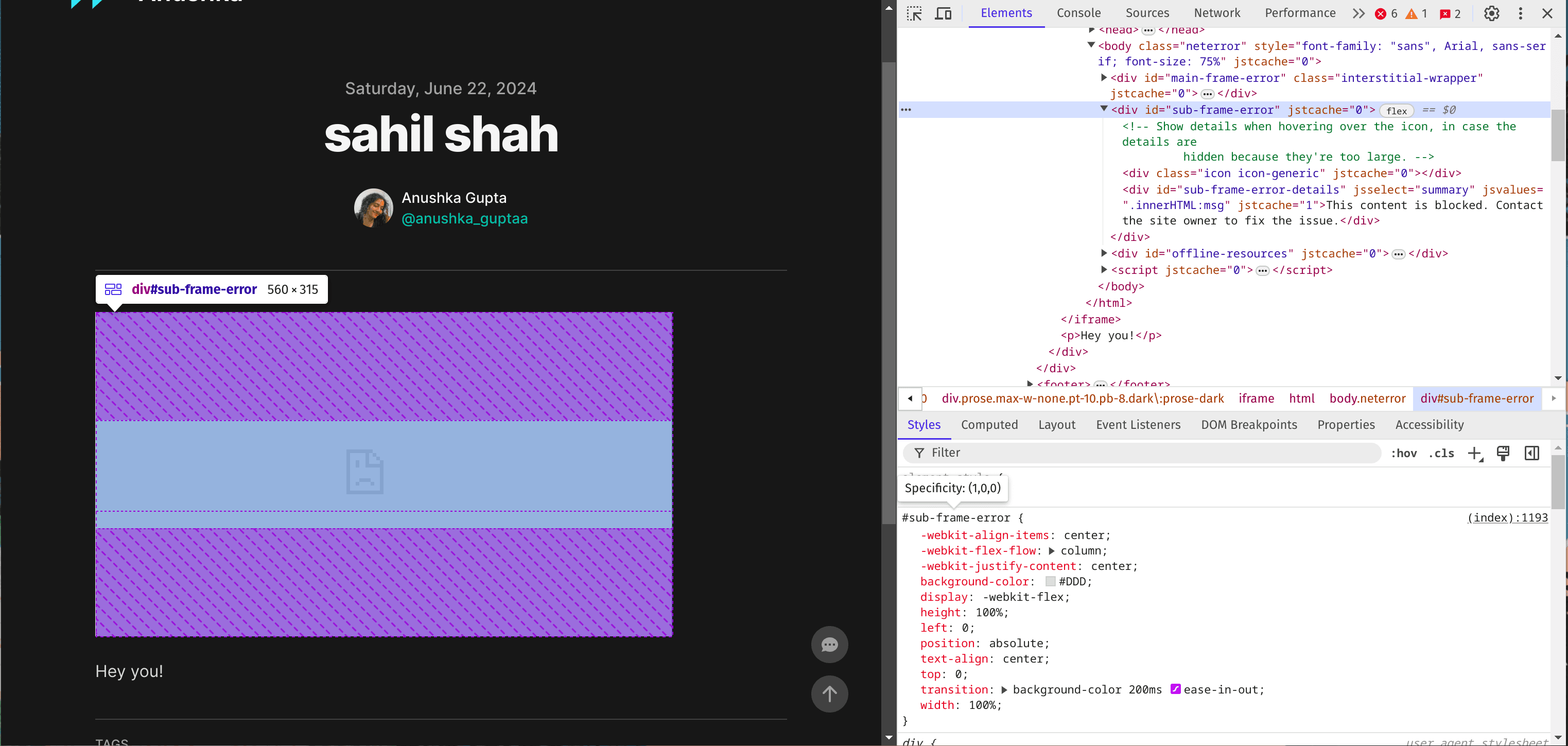Viewport: 1568px width, 746px height.
Task: Click Anushka Gupta's avatar image
Action: click(x=373, y=207)
